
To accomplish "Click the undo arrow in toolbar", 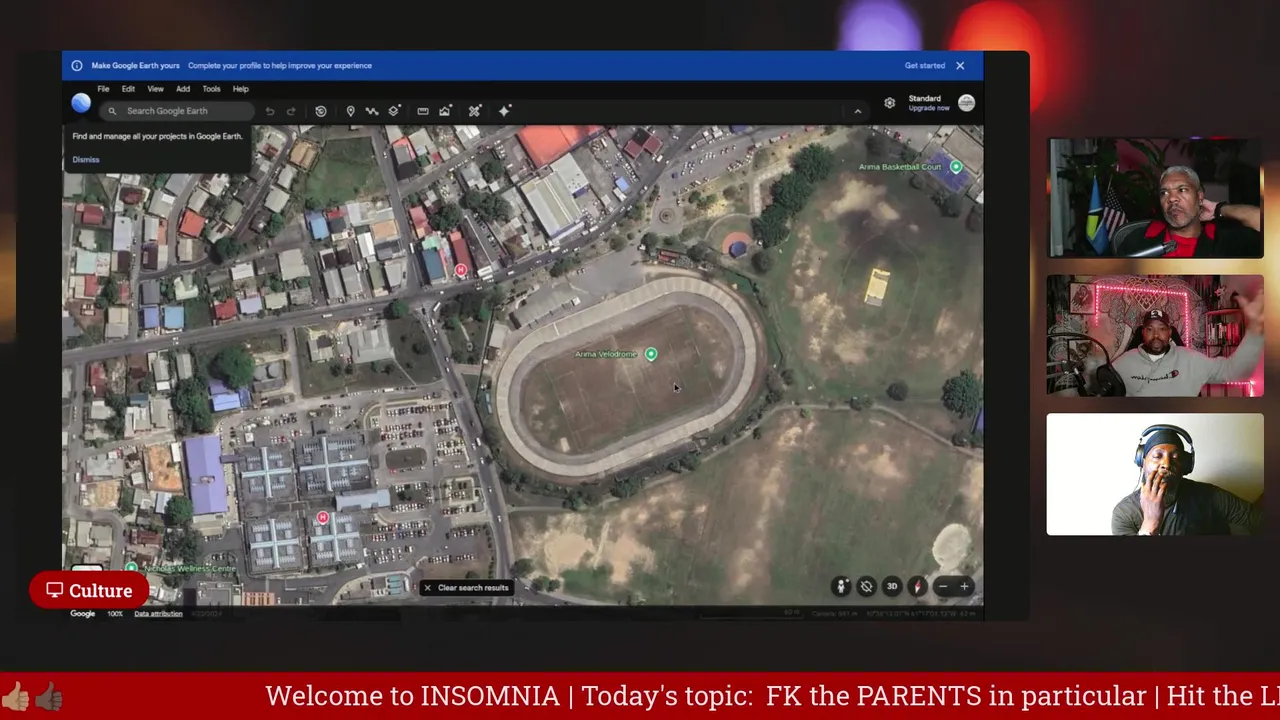I will pos(270,111).
